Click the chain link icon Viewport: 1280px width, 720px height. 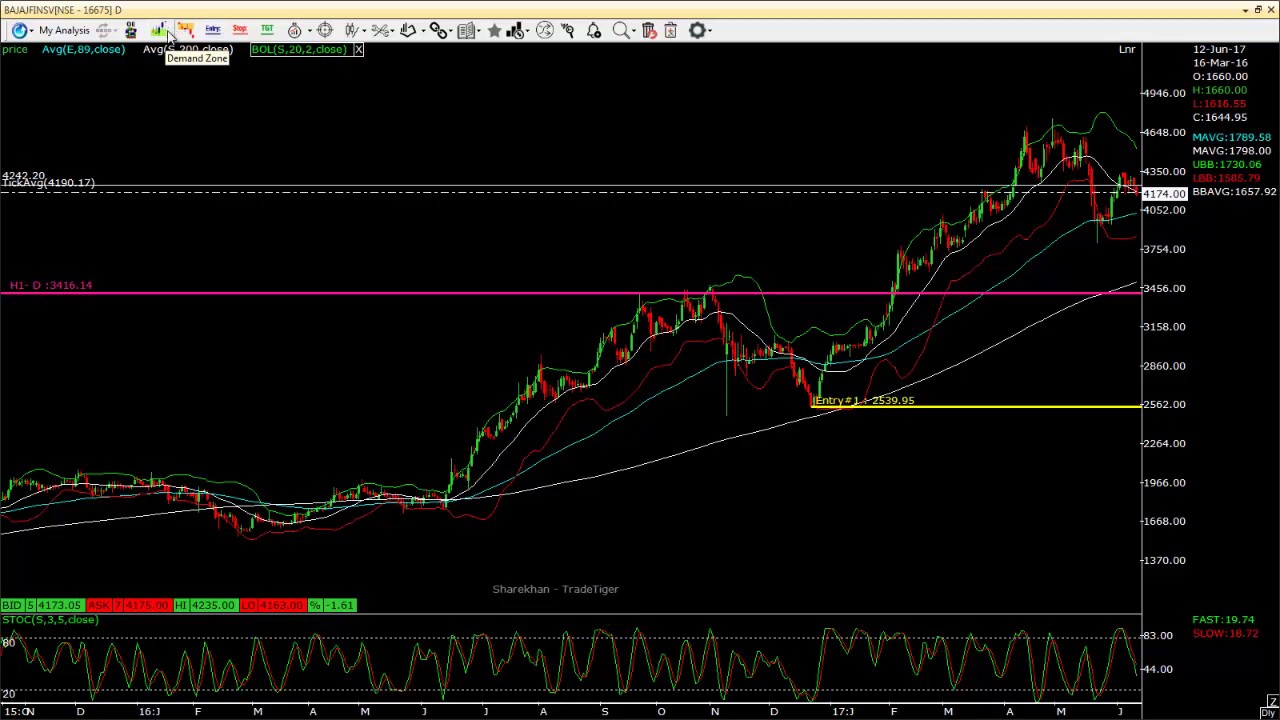click(x=438, y=30)
